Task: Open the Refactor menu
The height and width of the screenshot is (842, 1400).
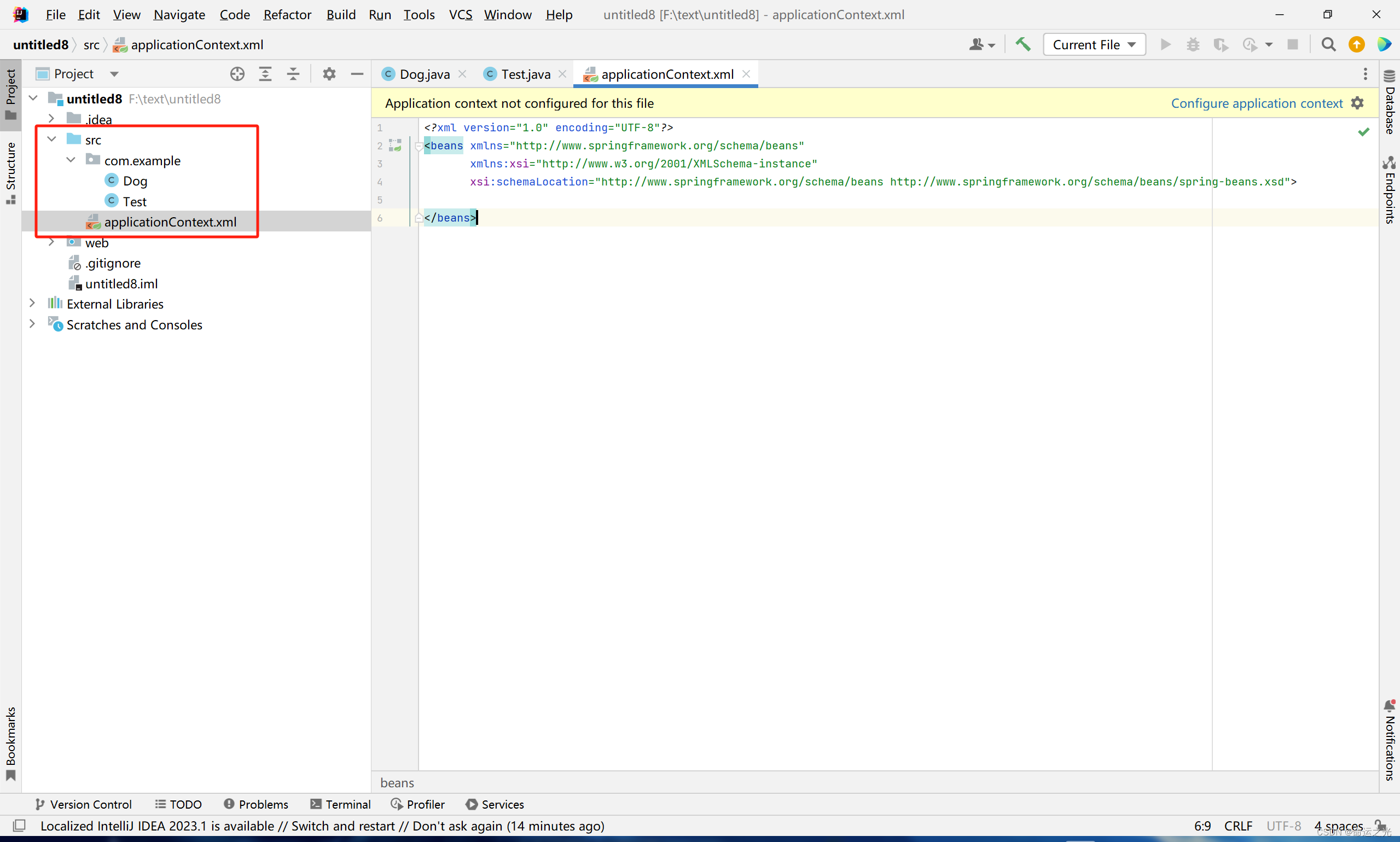Action: click(x=287, y=15)
